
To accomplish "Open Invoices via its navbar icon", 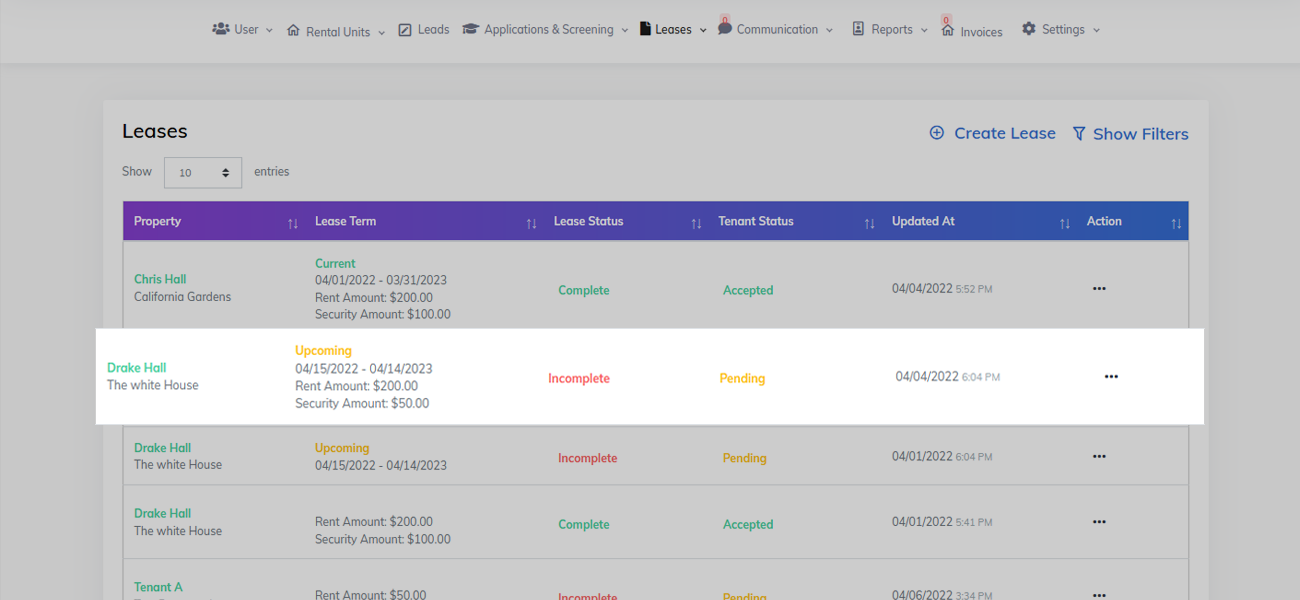I will (947, 31).
